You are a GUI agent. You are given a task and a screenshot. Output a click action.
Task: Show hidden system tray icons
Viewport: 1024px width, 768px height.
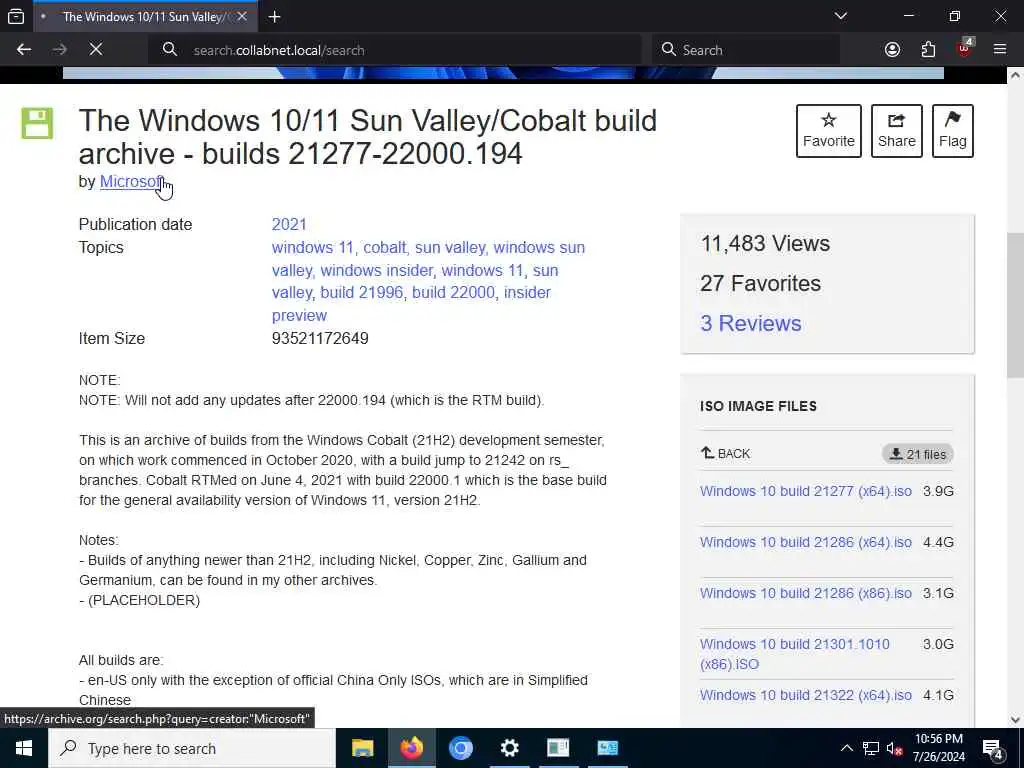coord(846,748)
